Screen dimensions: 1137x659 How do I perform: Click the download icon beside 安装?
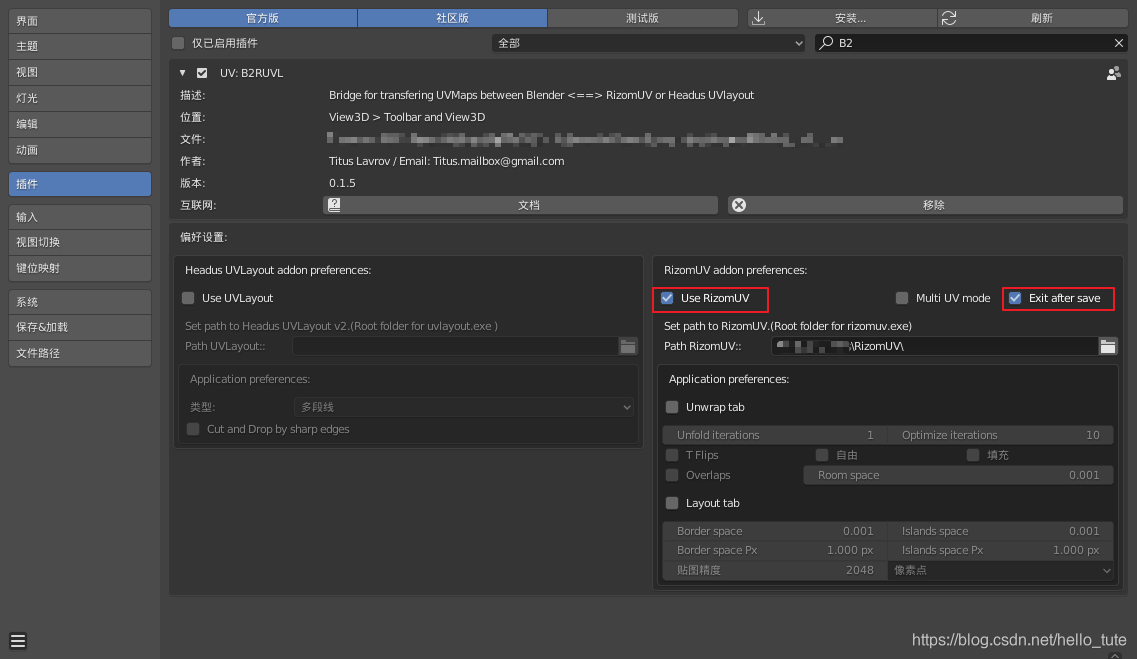point(758,18)
